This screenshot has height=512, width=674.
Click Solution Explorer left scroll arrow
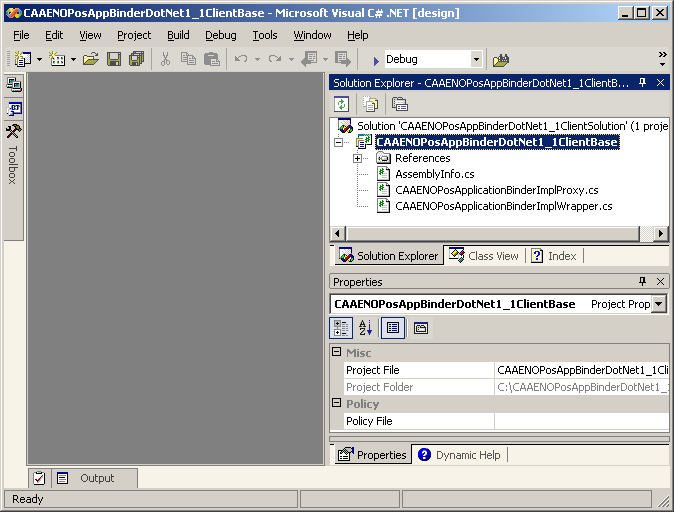(337, 233)
